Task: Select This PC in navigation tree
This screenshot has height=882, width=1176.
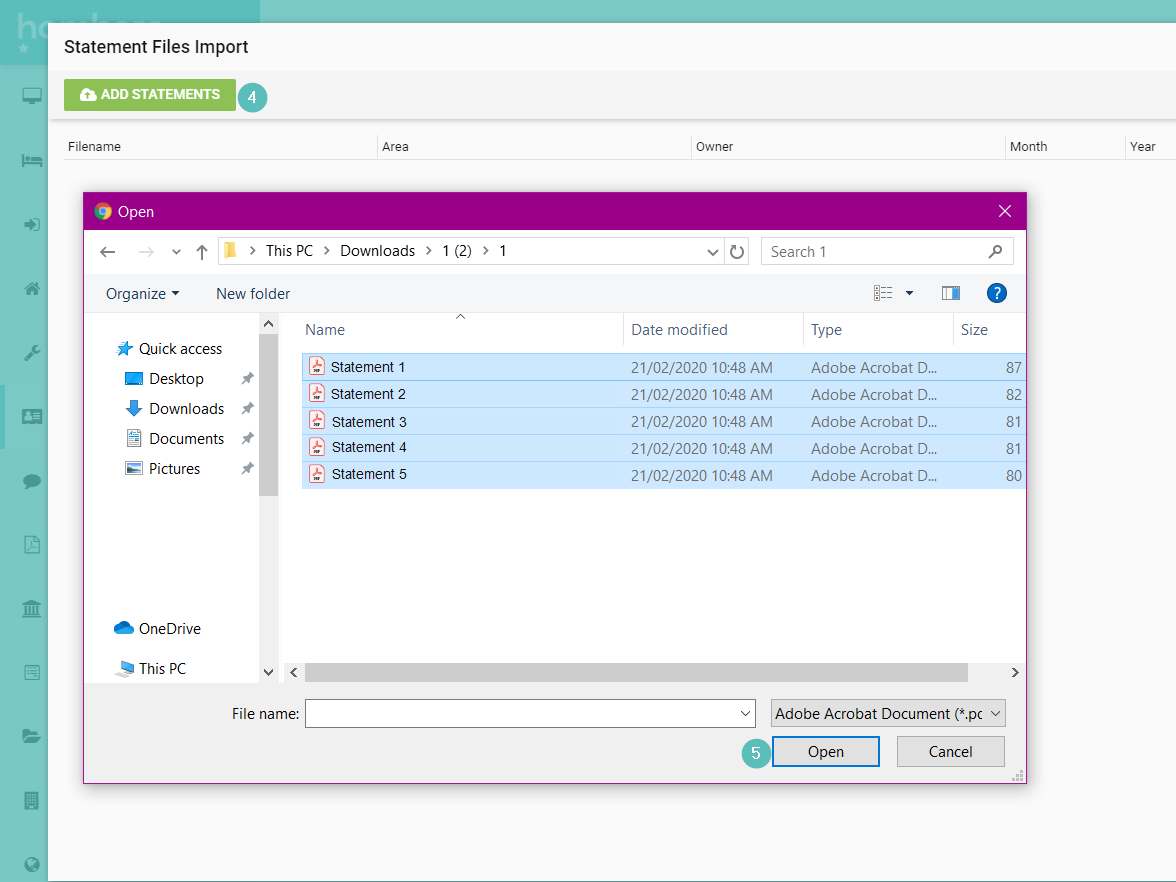Action: (x=161, y=668)
